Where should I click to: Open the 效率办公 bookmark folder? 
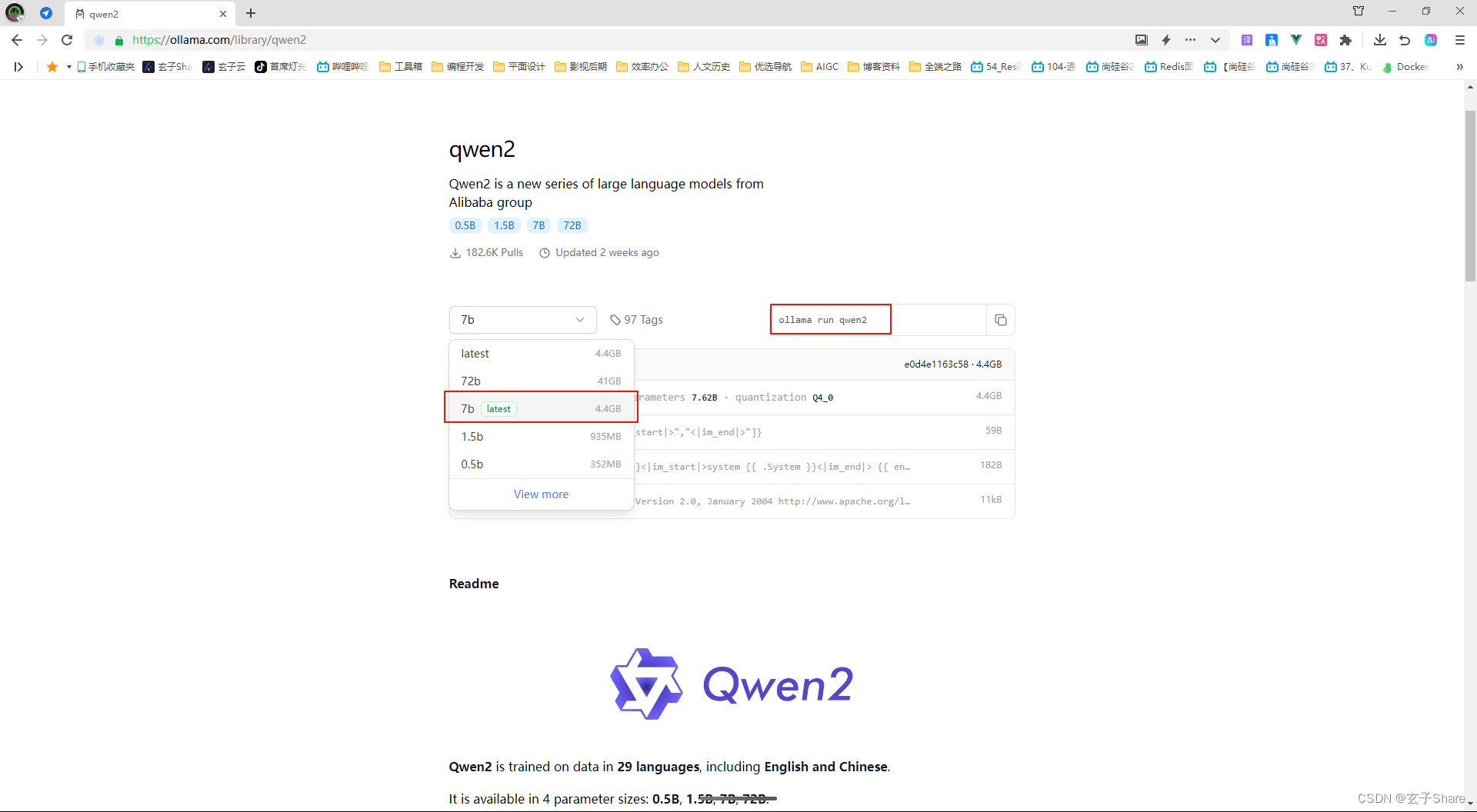coord(642,67)
